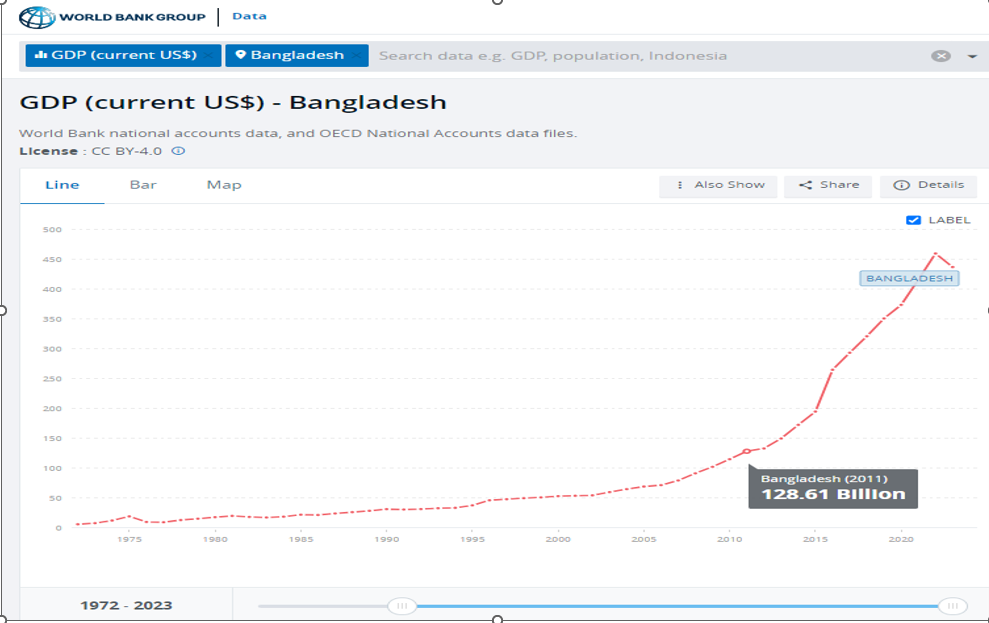This screenshot has height=623, width=989.
Task: Click the Share button
Action: (828, 185)
